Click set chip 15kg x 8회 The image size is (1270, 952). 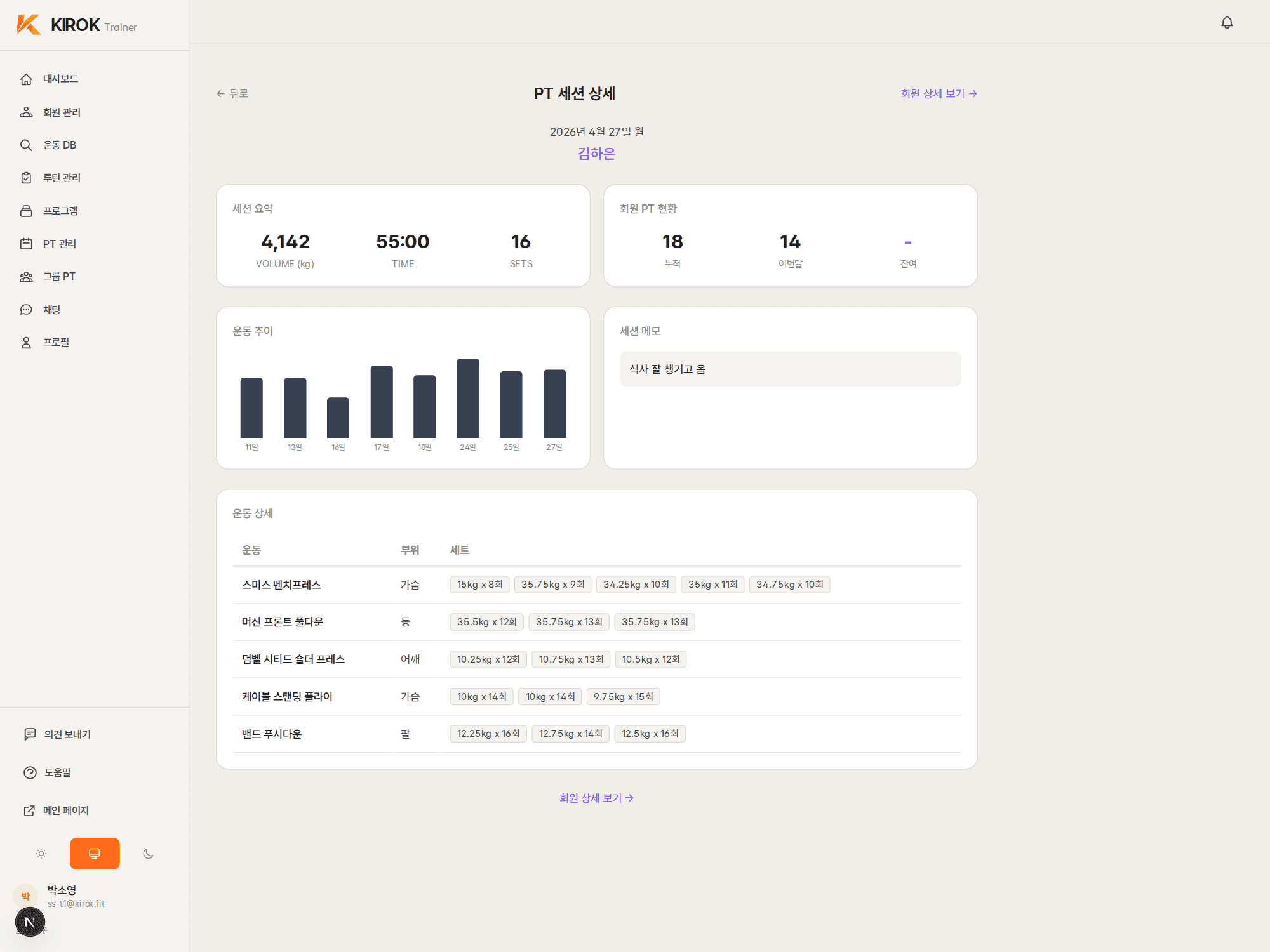[x=479, y=585]
